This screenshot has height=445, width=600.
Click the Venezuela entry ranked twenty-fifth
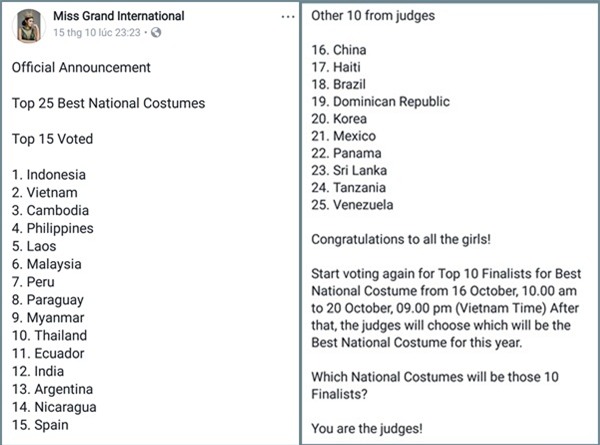point(355,205)
